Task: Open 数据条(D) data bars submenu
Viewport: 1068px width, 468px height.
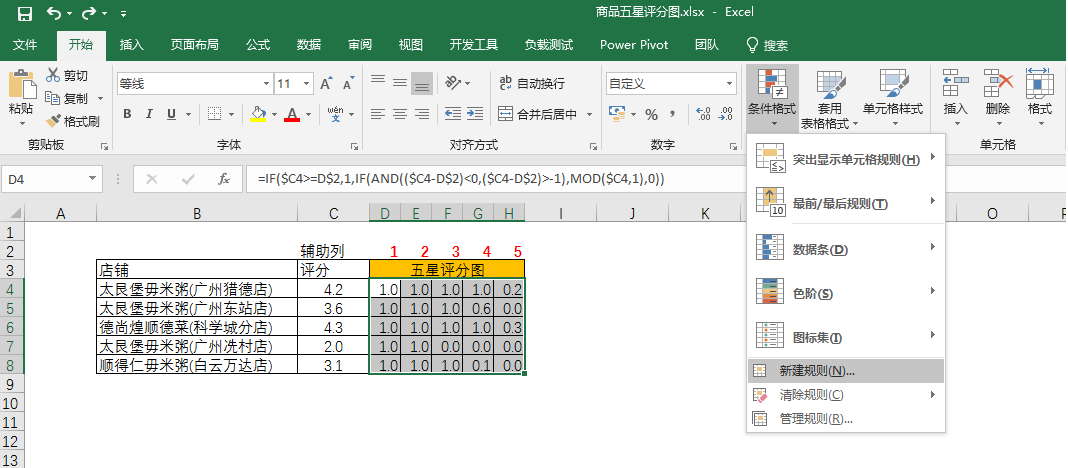Action: (846, 249)
